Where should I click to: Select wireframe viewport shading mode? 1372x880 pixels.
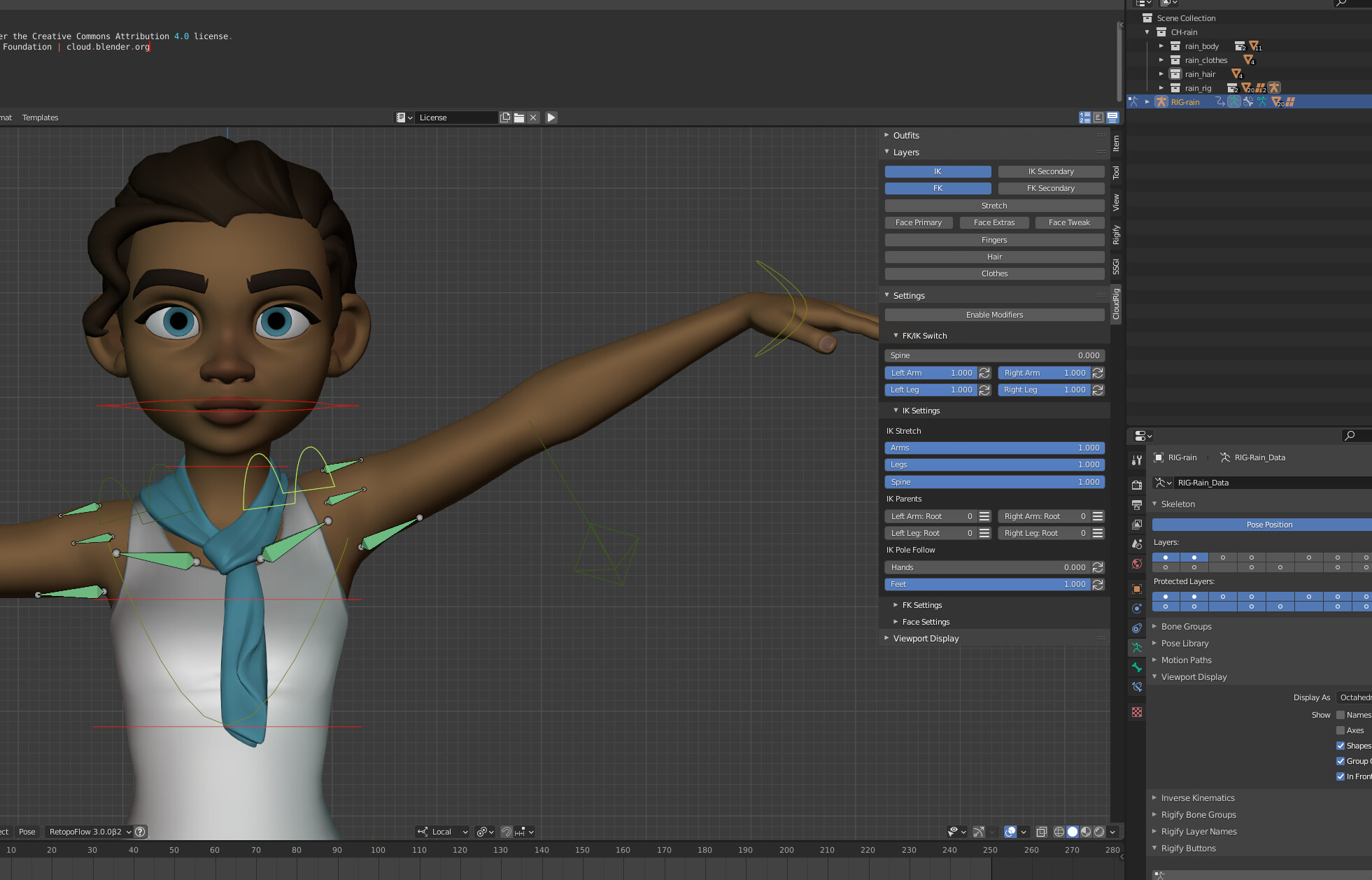point(1059,832)
